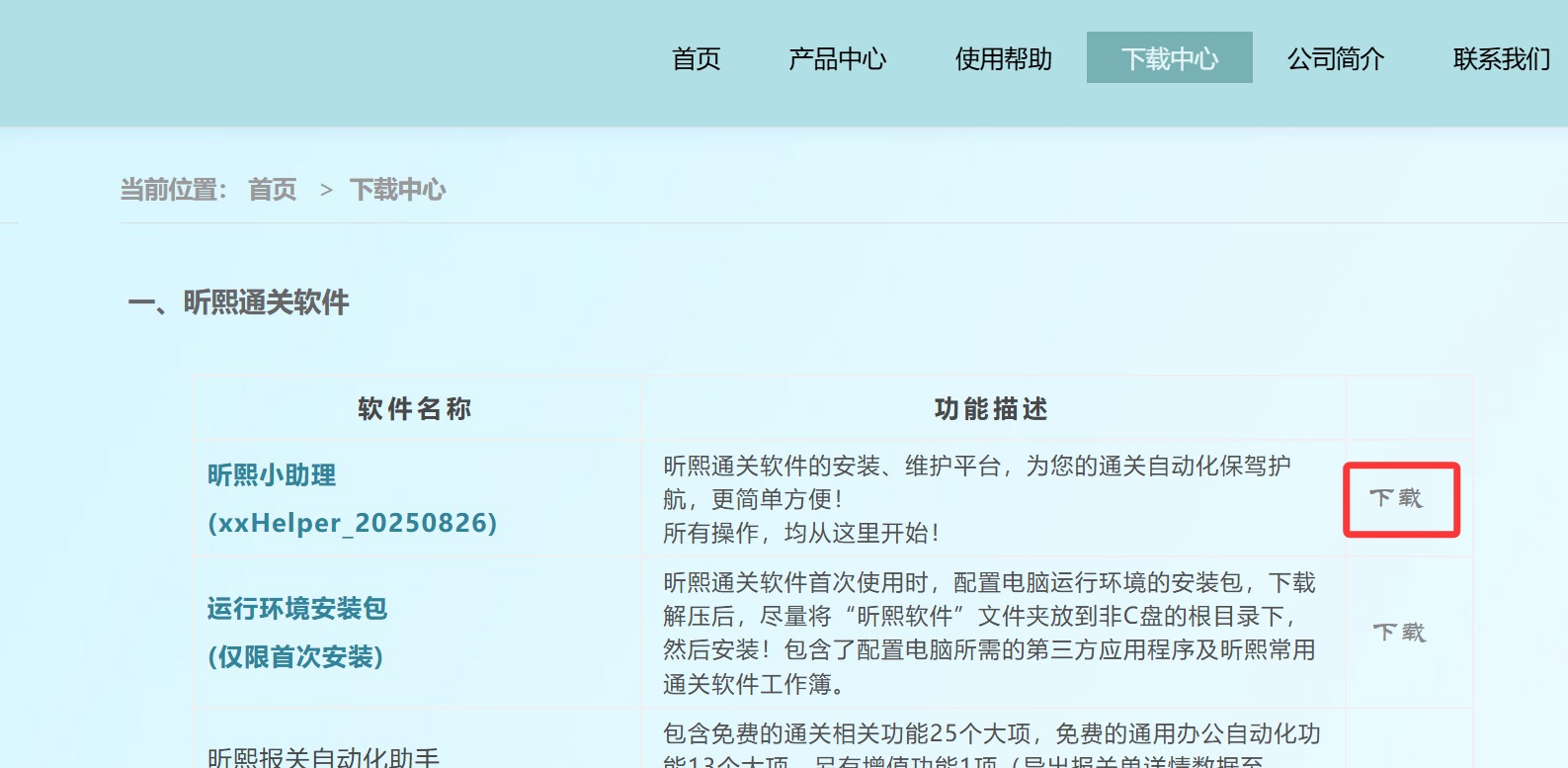Open the 使用帮助 navigation item

[1003, 59]
